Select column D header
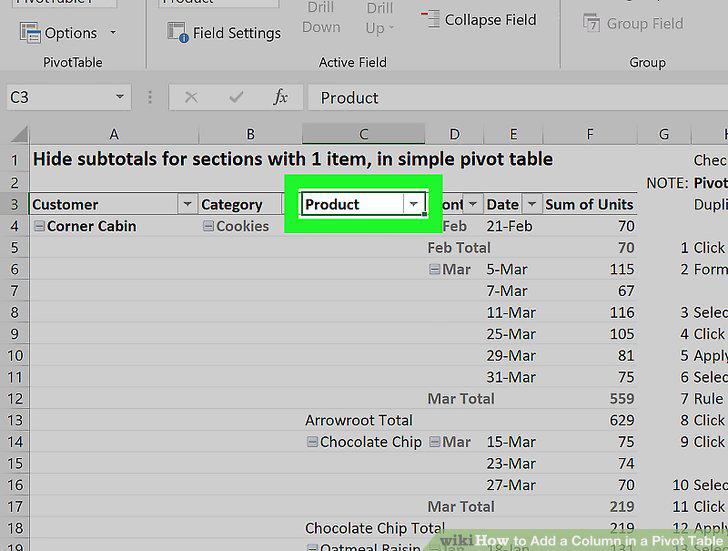Screen dimensions: 728x551 tap(455, 134)
